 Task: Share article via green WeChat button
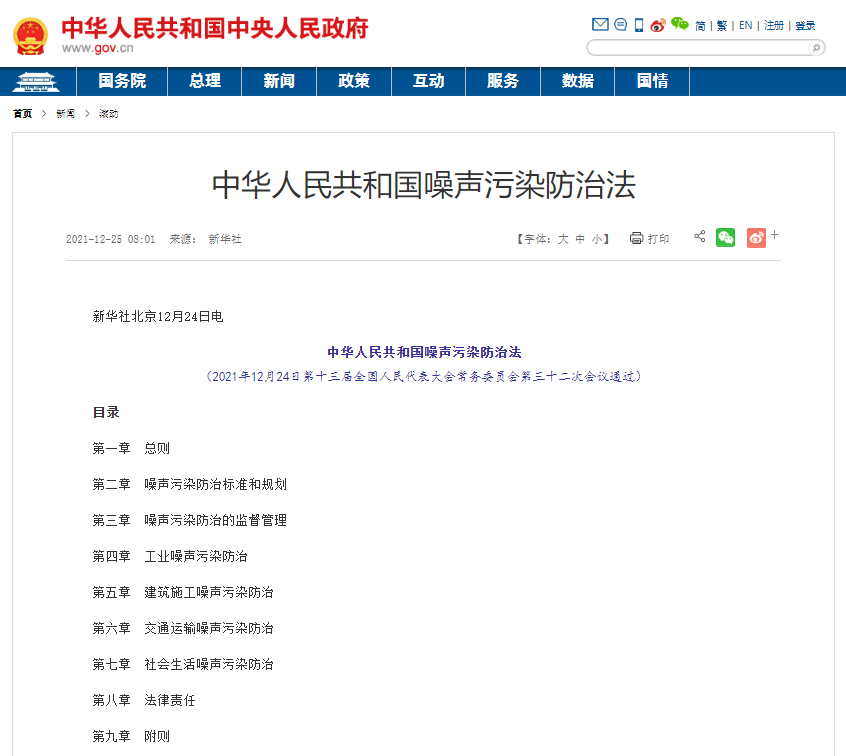(x=725, y=238)
